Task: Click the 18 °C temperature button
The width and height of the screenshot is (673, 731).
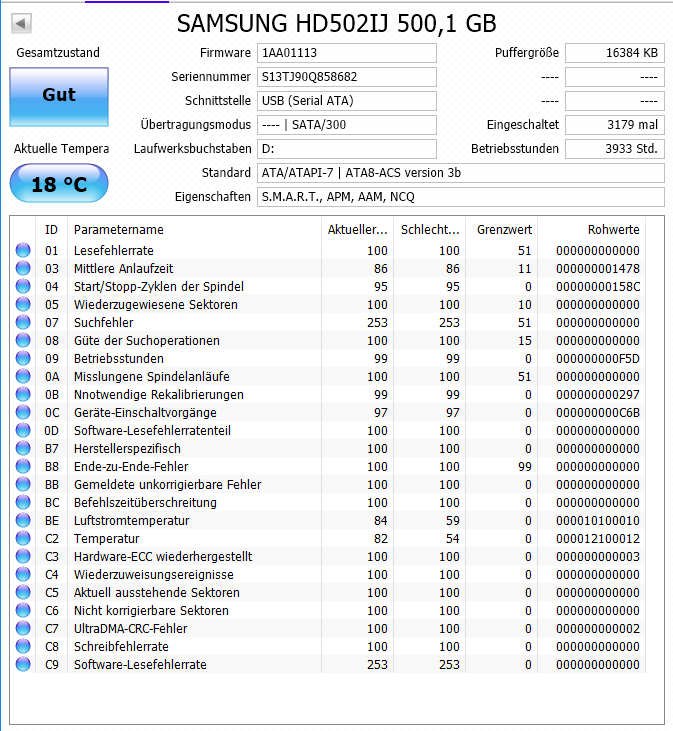Action: pyautogui.click(x=59, y=183)
